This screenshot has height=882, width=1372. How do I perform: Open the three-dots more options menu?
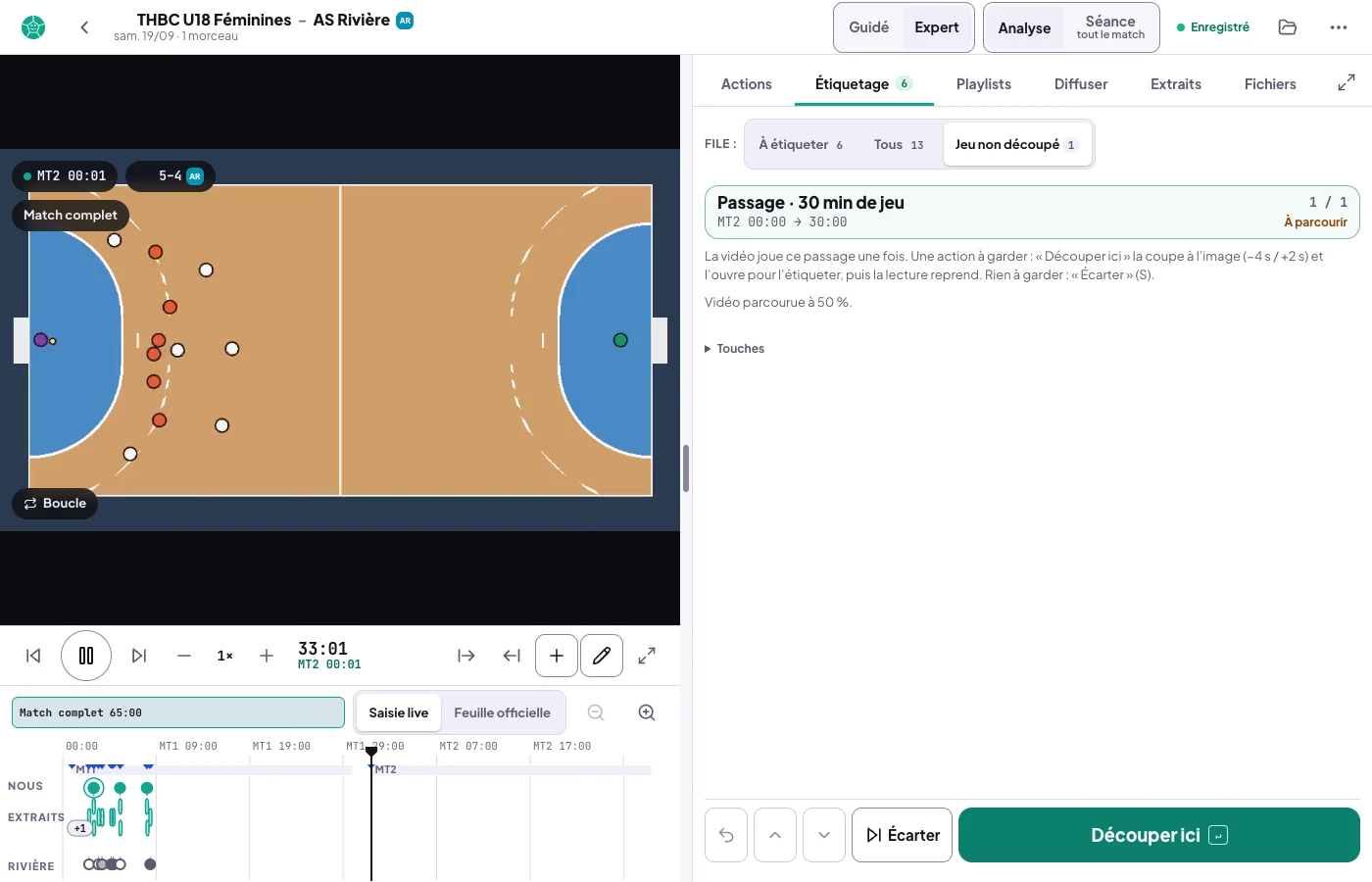click(1339, 27)
